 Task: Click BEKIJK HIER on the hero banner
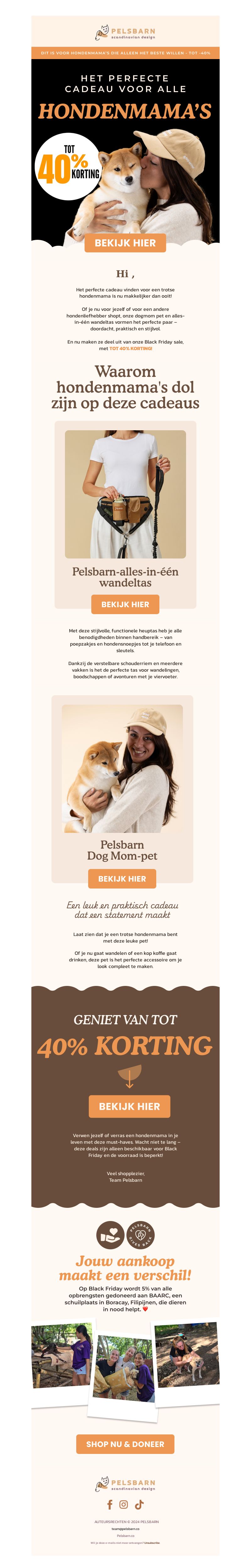(125, 243)
